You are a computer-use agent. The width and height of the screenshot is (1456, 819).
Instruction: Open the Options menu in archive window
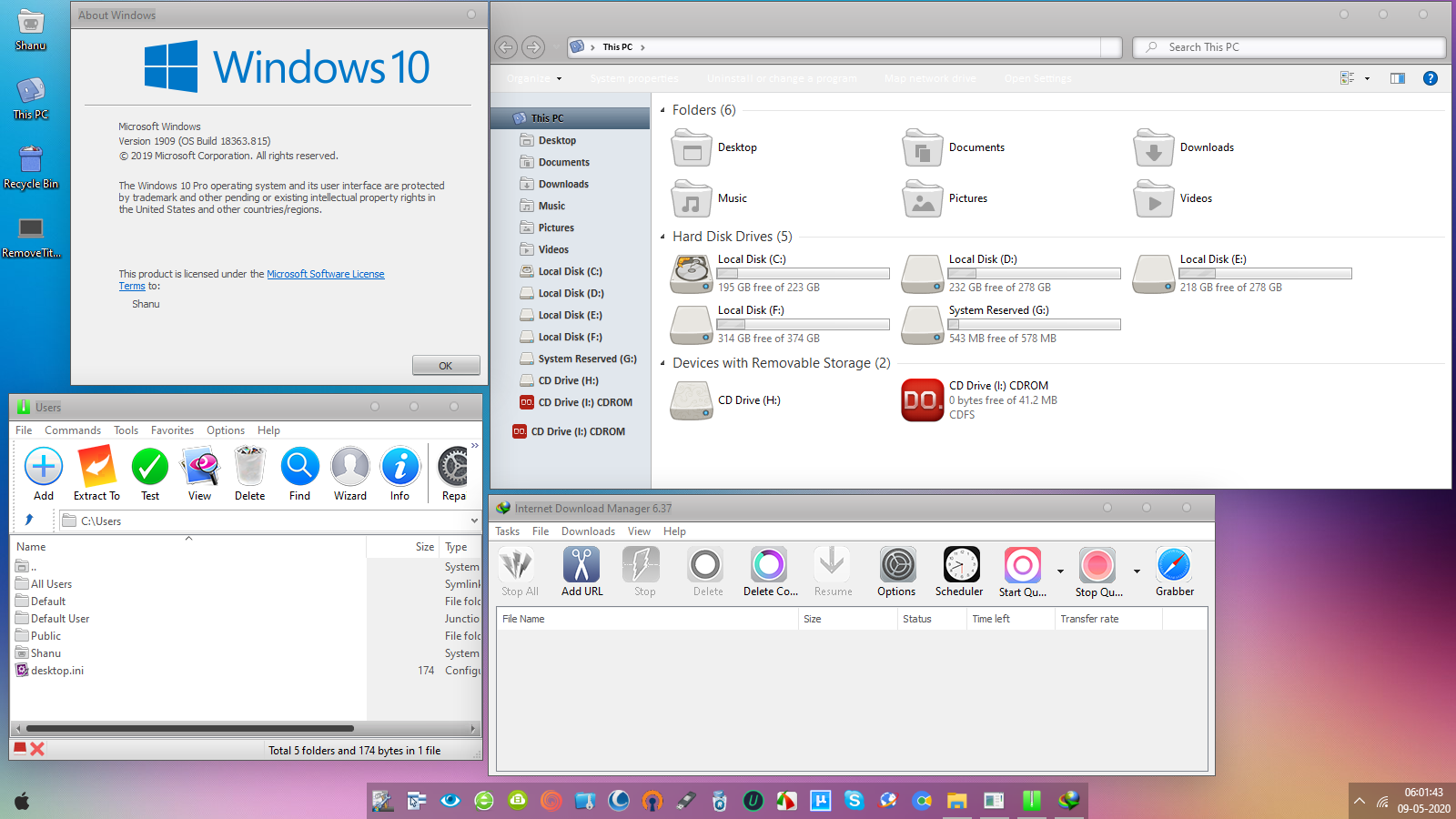click(226, 430)
